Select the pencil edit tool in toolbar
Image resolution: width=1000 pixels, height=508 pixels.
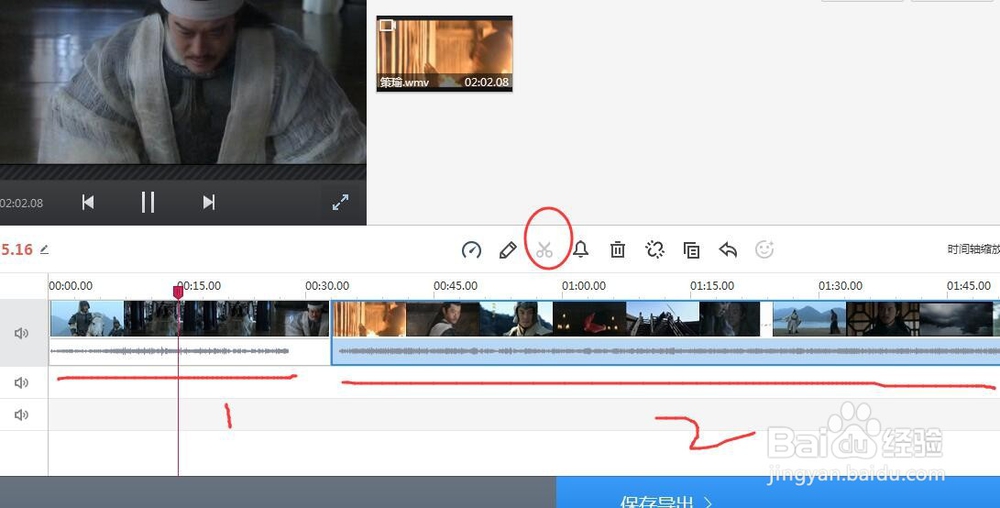[x=508, y=250]
